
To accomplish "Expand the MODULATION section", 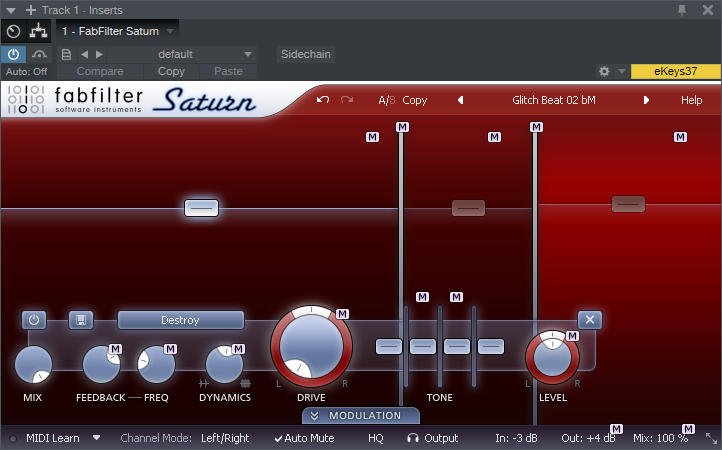I will coord(361,415).
